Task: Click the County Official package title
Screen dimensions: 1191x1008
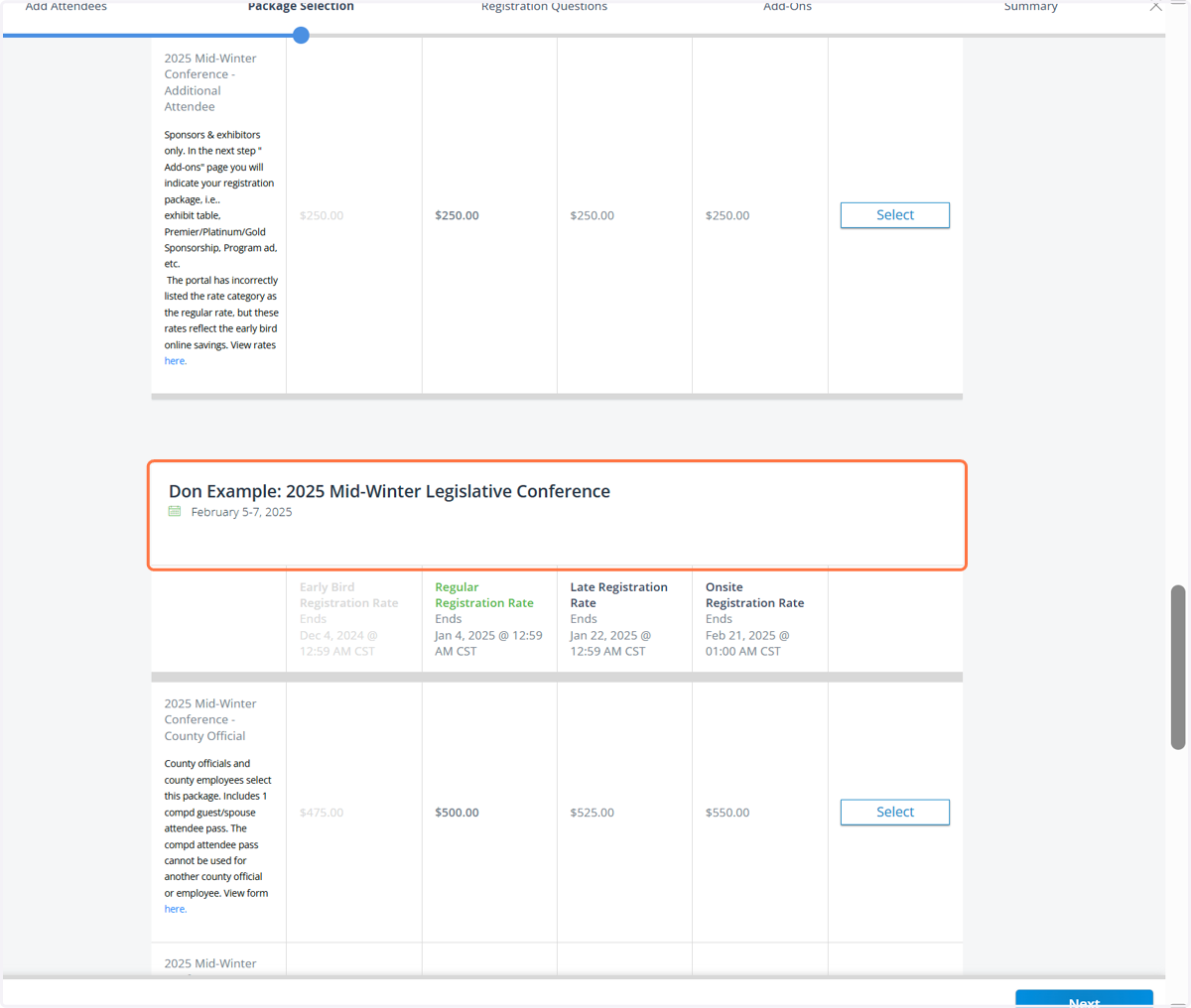Action: (x=210, y=720)
